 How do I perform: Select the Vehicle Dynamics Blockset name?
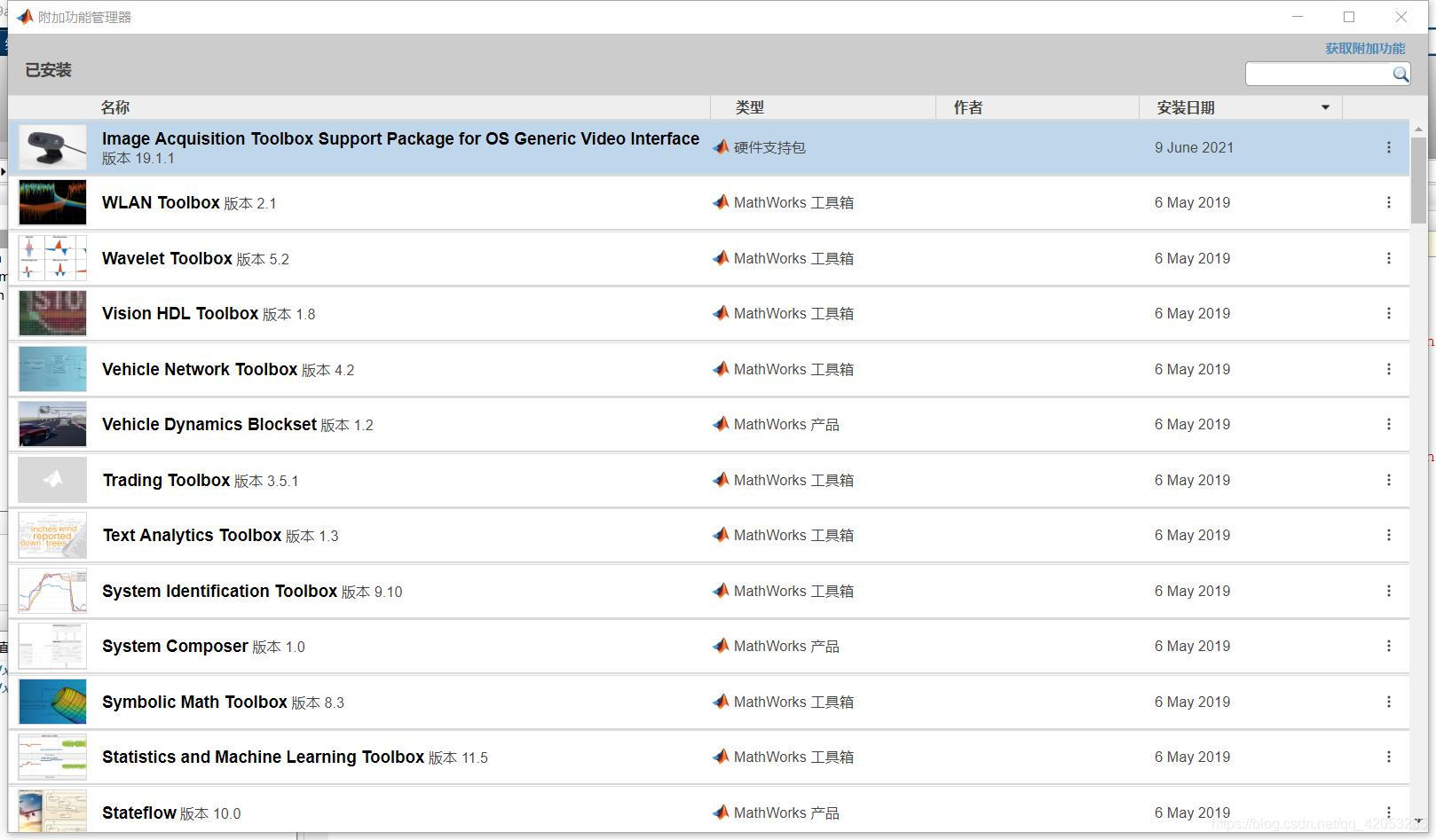pyautogui.click(x=209, y=424)
